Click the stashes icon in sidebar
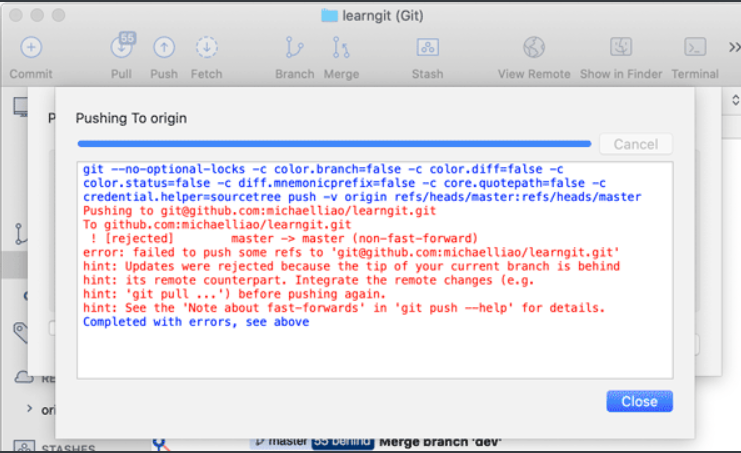The image size is (741, 453). [24, 446]
